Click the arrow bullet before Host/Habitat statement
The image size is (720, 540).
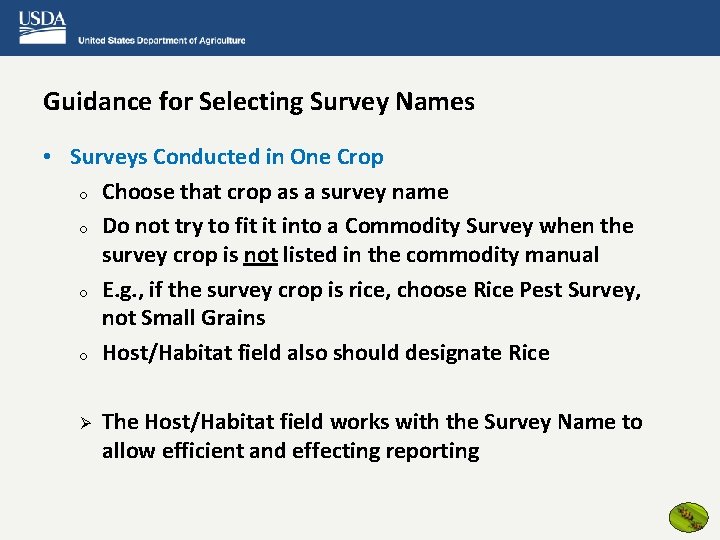point(85,422)
